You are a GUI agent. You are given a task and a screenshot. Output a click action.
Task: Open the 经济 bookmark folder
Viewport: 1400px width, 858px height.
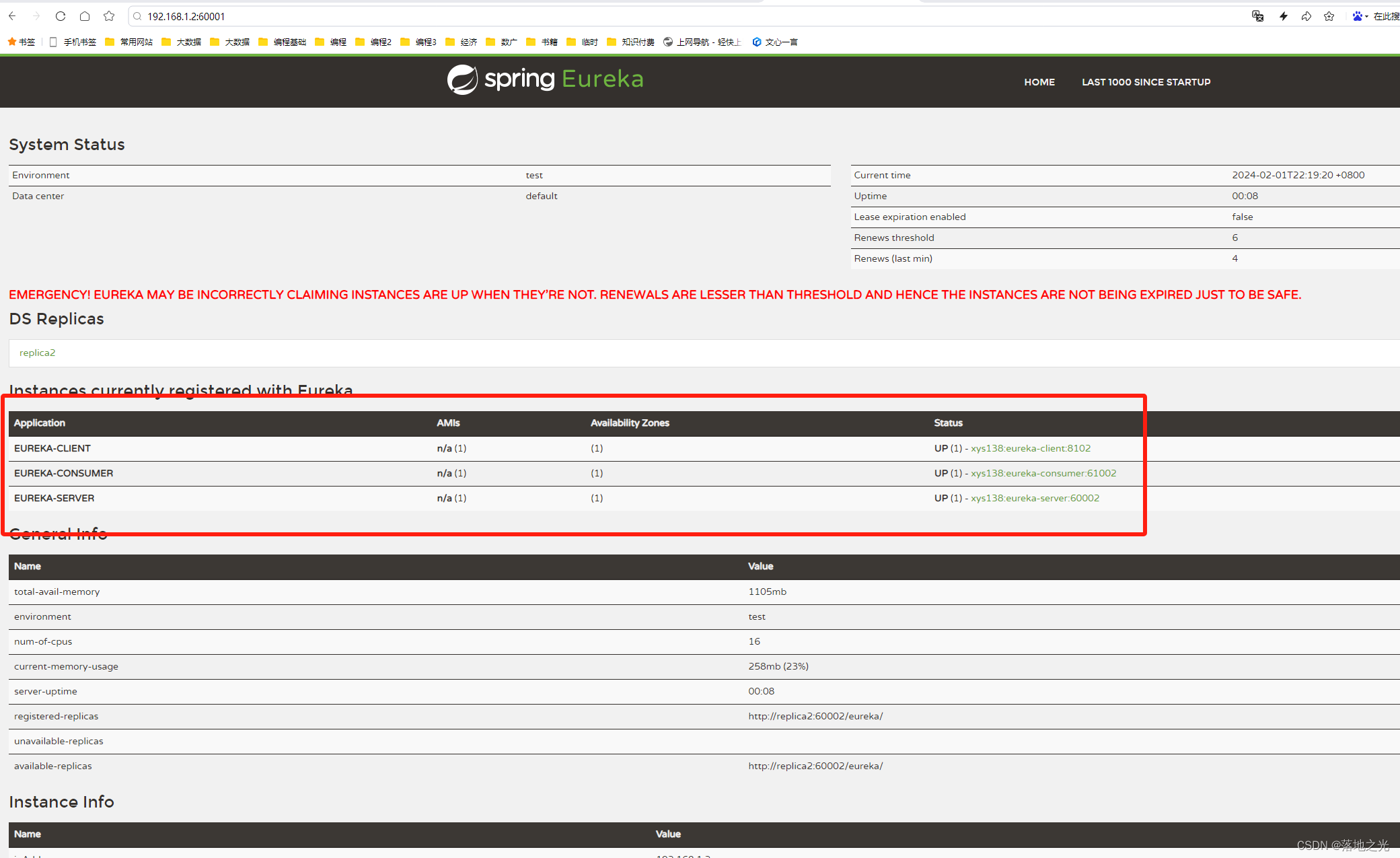[x=462, y=42]
